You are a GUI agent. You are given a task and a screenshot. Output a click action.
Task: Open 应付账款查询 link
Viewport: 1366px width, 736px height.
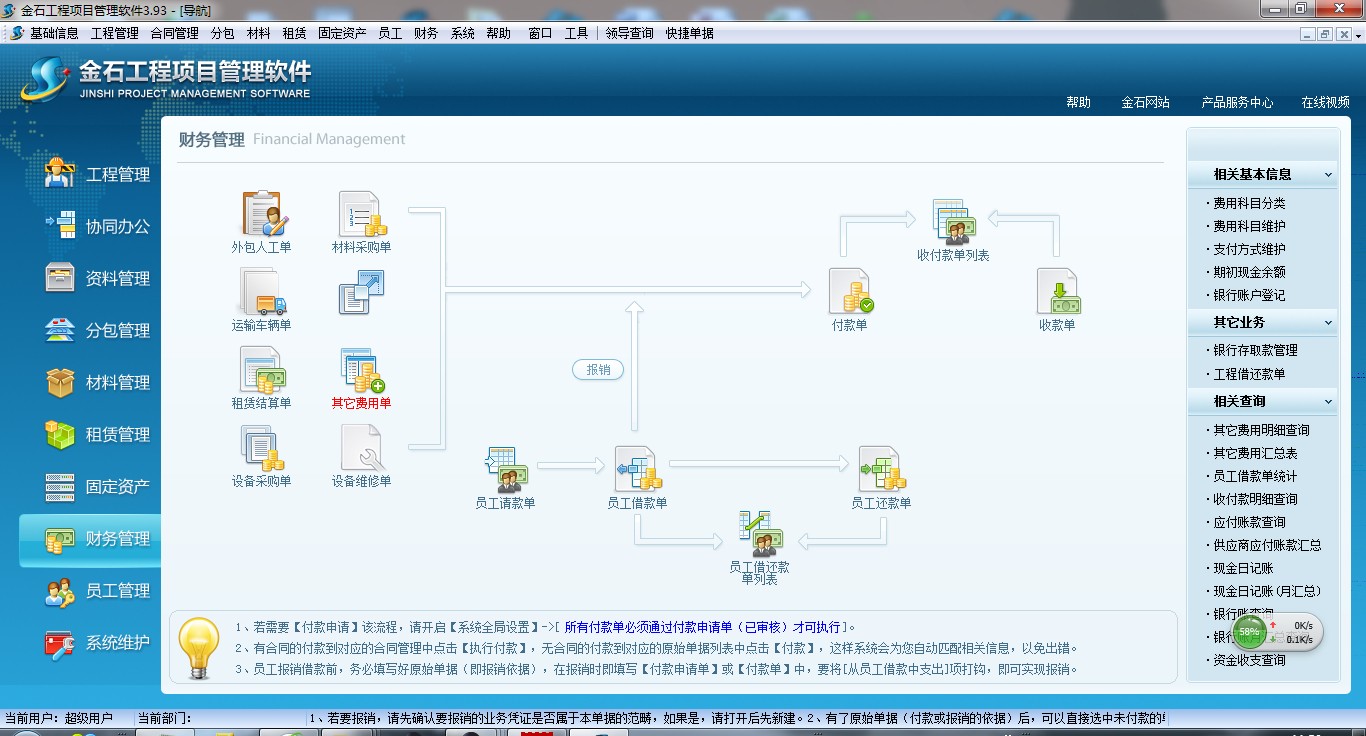1250,522
